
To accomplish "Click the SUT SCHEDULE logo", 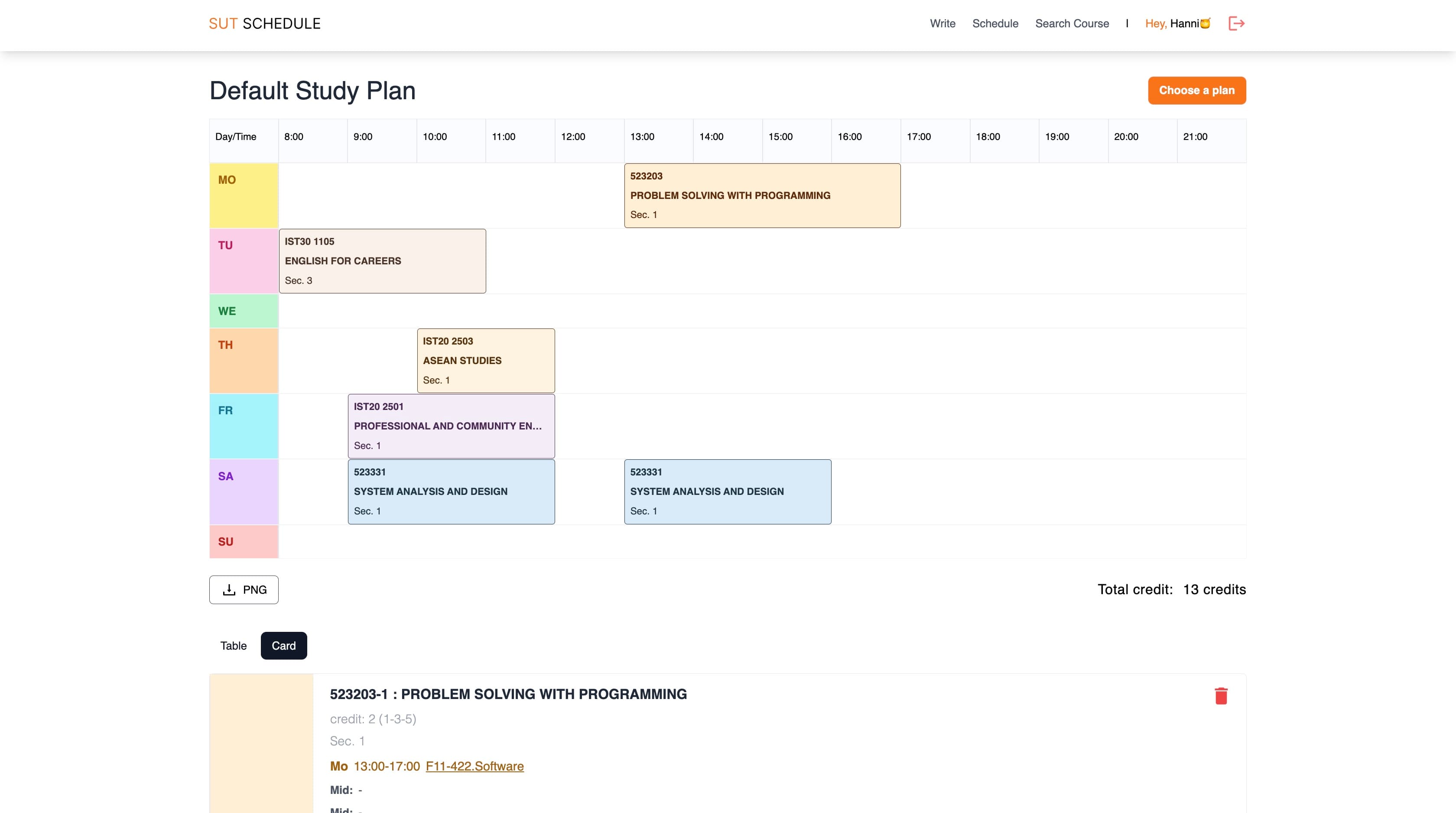I will [x=264, y=23].
